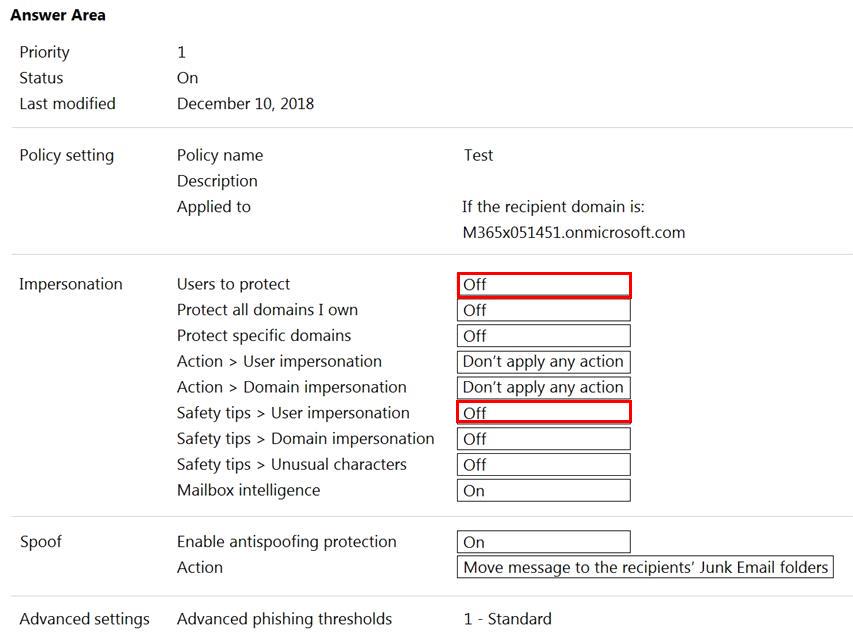Click the M365x051451.onmicrosoft.com domain text
This screenshot has height=635, width=853.
(573, 232)
